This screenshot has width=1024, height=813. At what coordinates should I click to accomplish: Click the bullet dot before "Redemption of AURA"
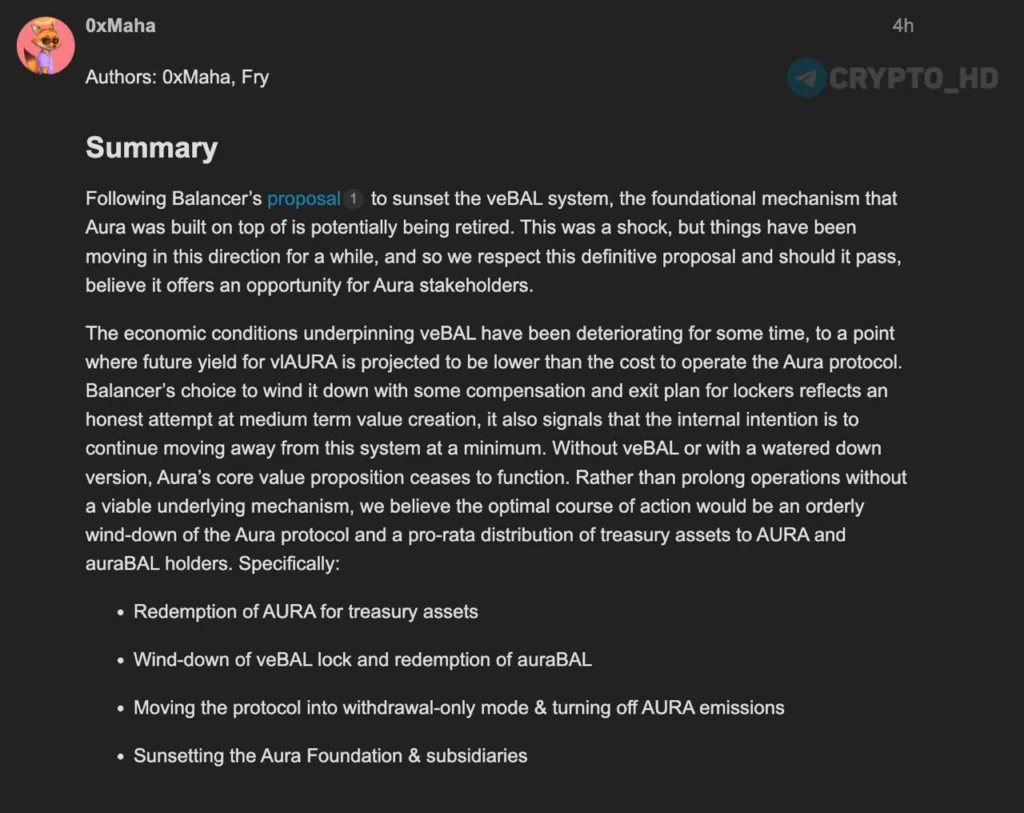[x=121, y=612]
